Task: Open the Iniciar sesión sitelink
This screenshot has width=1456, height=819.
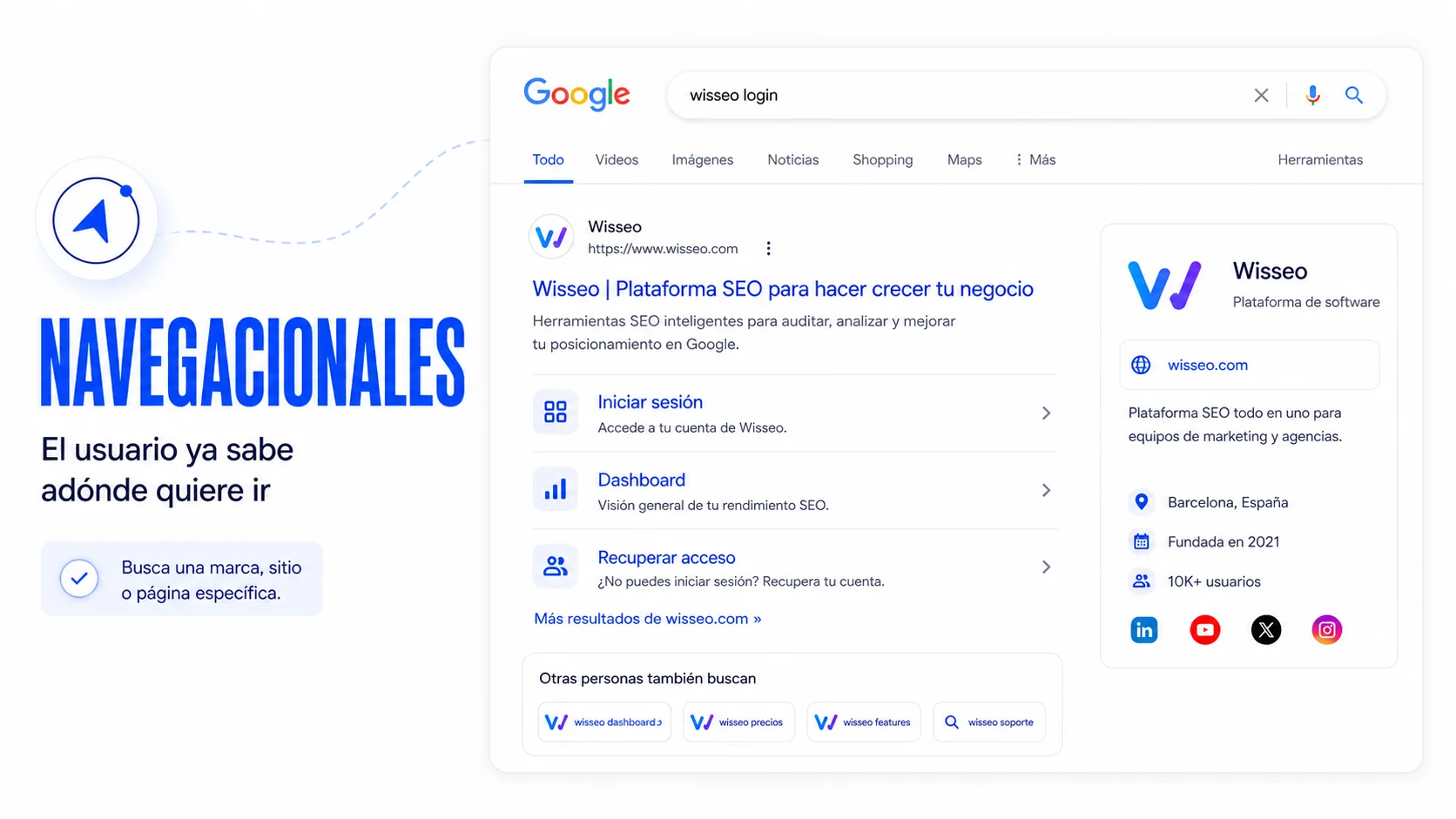Action: tap(650, 402)
